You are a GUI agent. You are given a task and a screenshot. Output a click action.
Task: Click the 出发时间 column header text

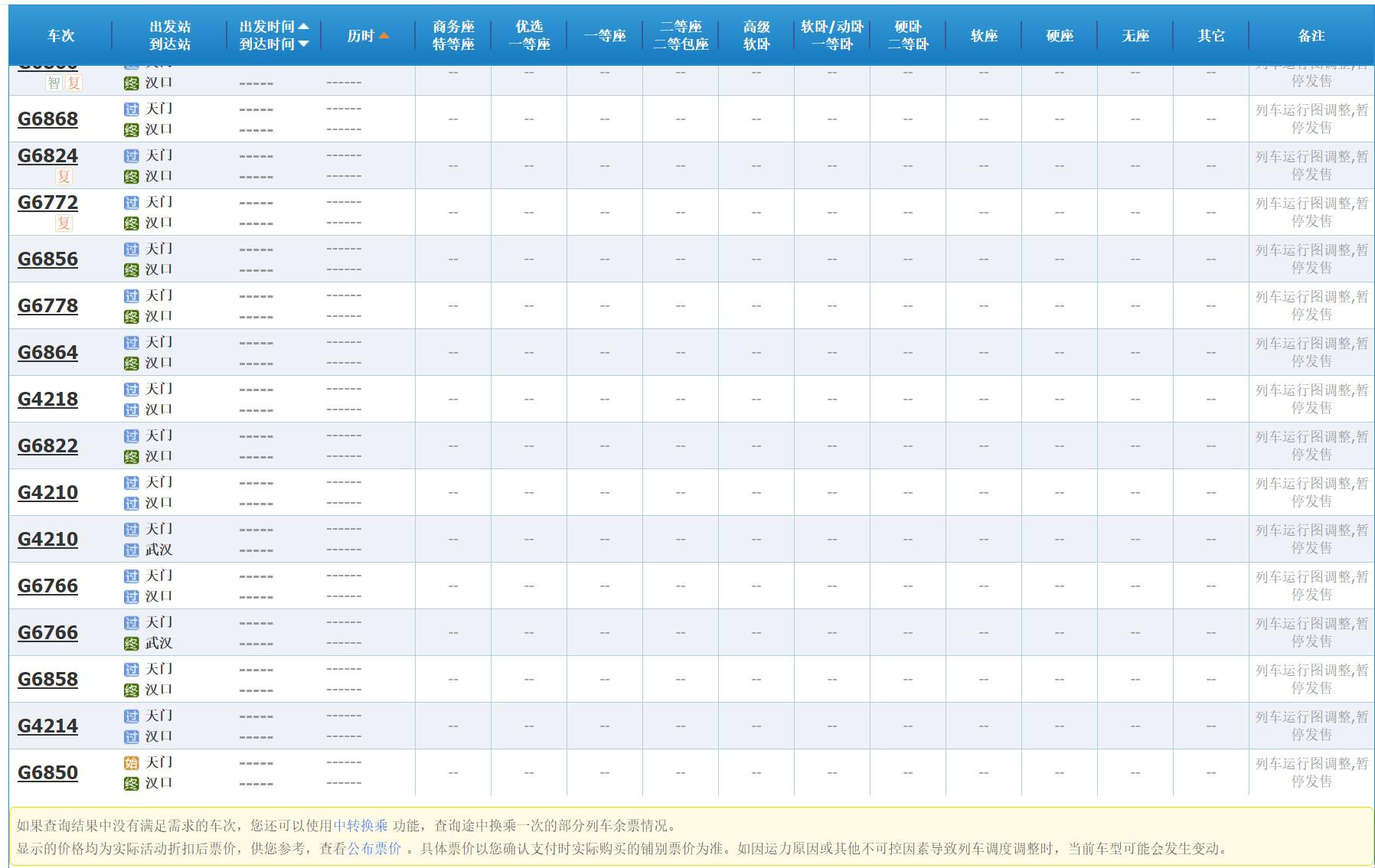click(x=266, y=27)
